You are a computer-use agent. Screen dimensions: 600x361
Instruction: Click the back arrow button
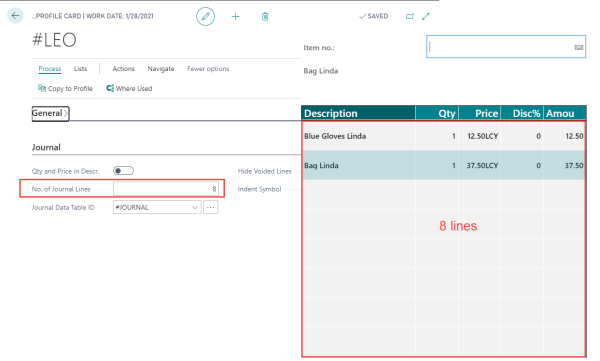tap(15, 16)
